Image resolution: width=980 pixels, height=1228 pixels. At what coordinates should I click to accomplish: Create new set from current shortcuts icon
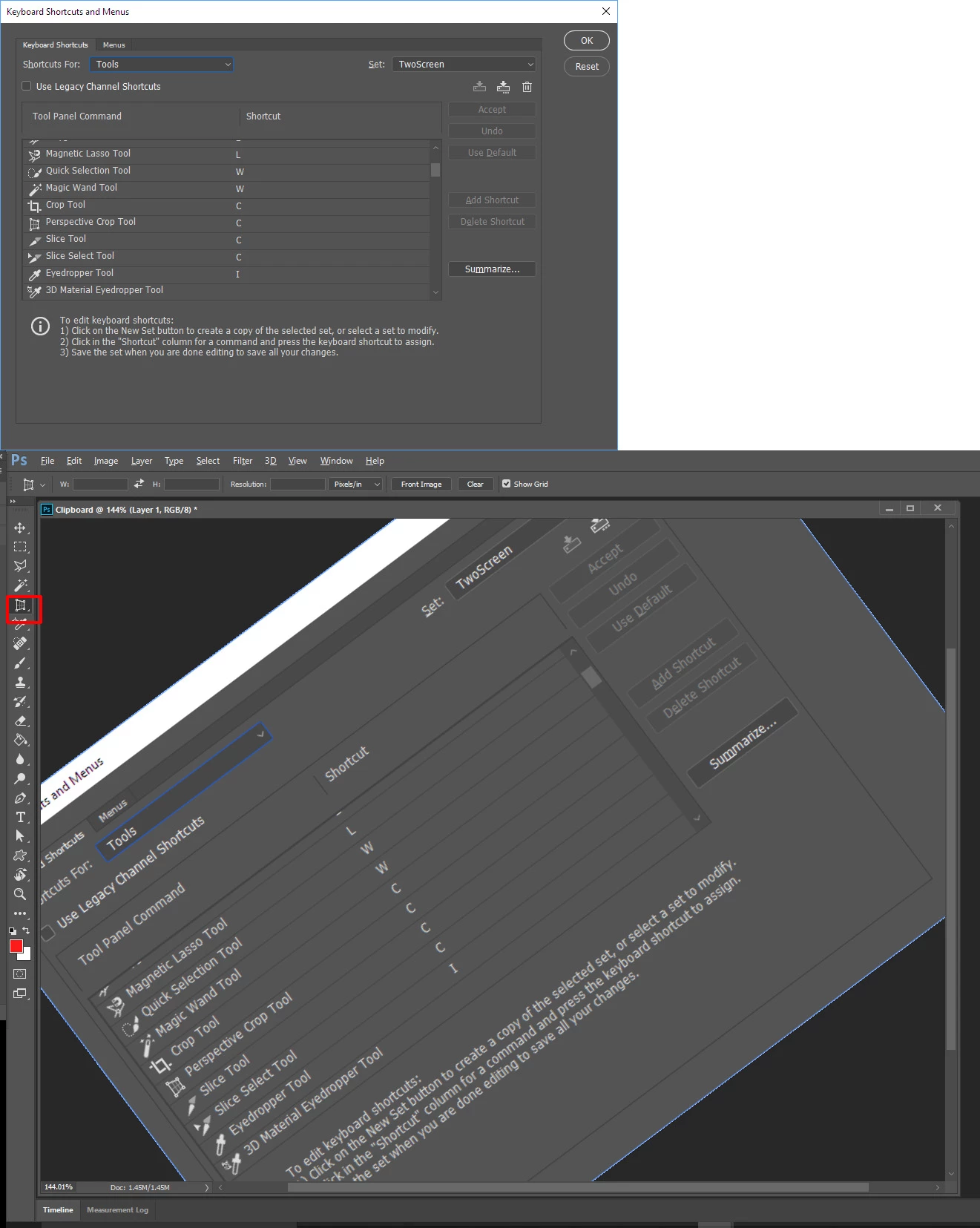(504, 87)
